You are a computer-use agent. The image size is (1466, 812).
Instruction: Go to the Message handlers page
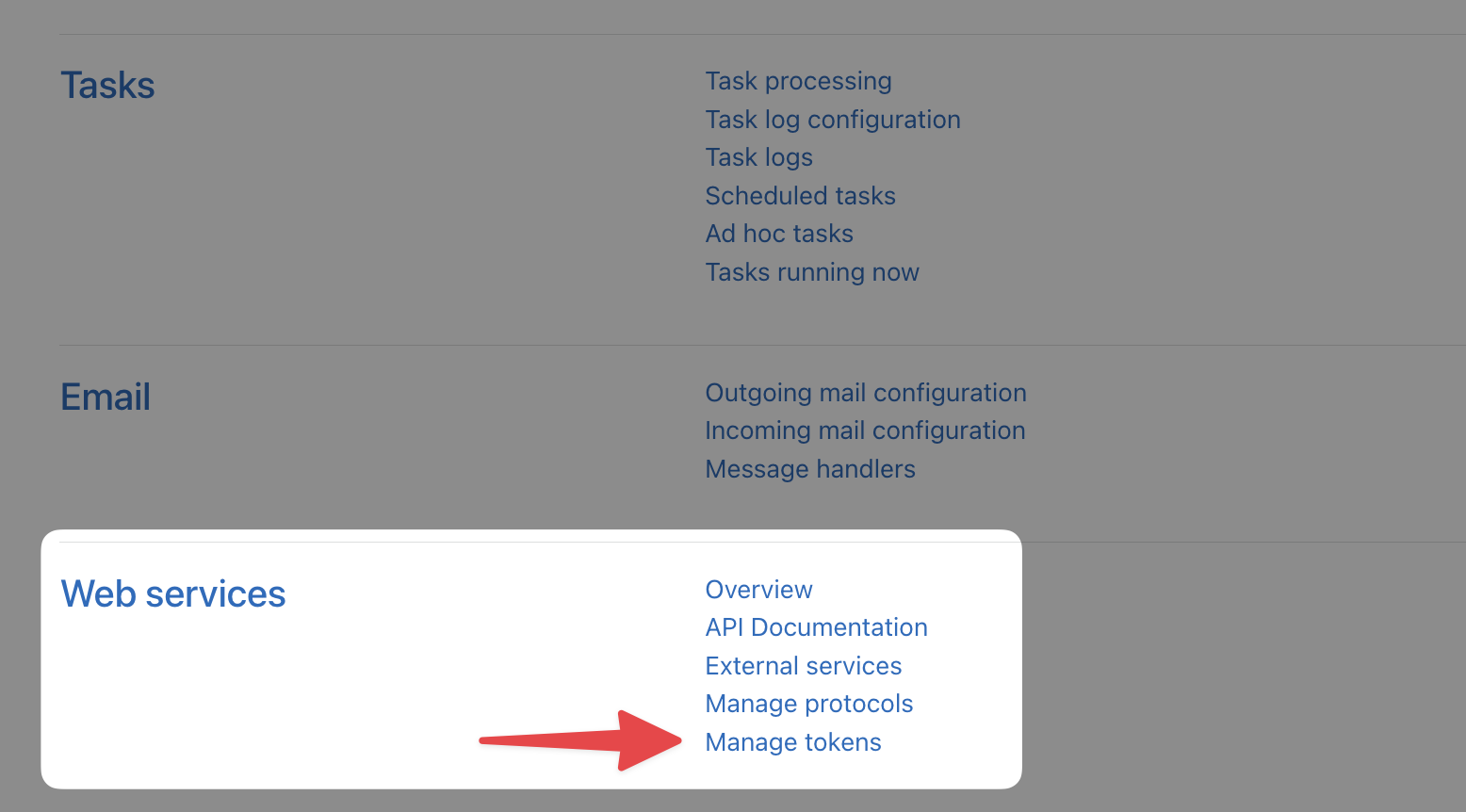pyautogui.click(x=809, y=469)
